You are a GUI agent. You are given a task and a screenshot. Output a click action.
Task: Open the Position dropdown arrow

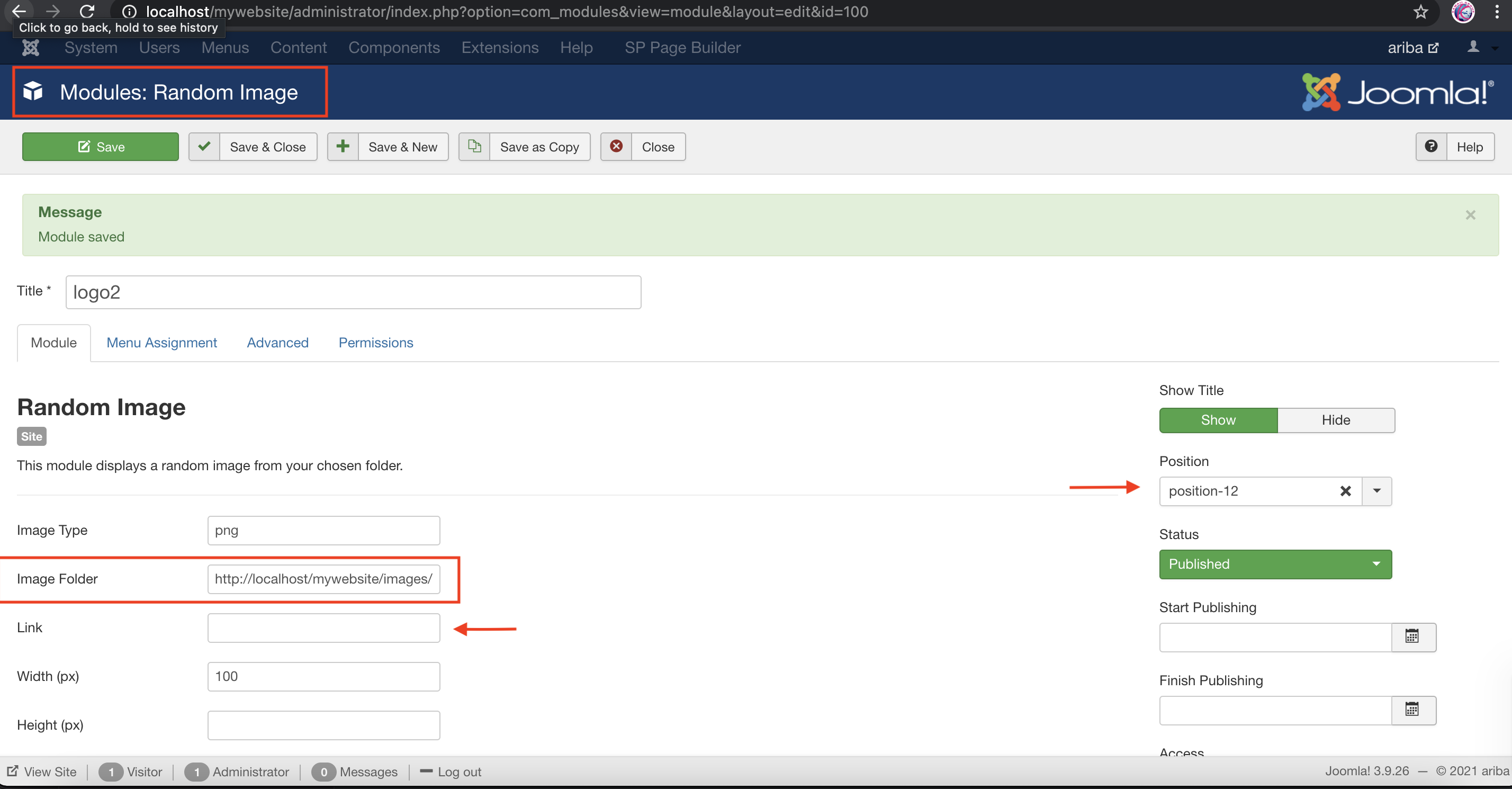[1376, 491]
